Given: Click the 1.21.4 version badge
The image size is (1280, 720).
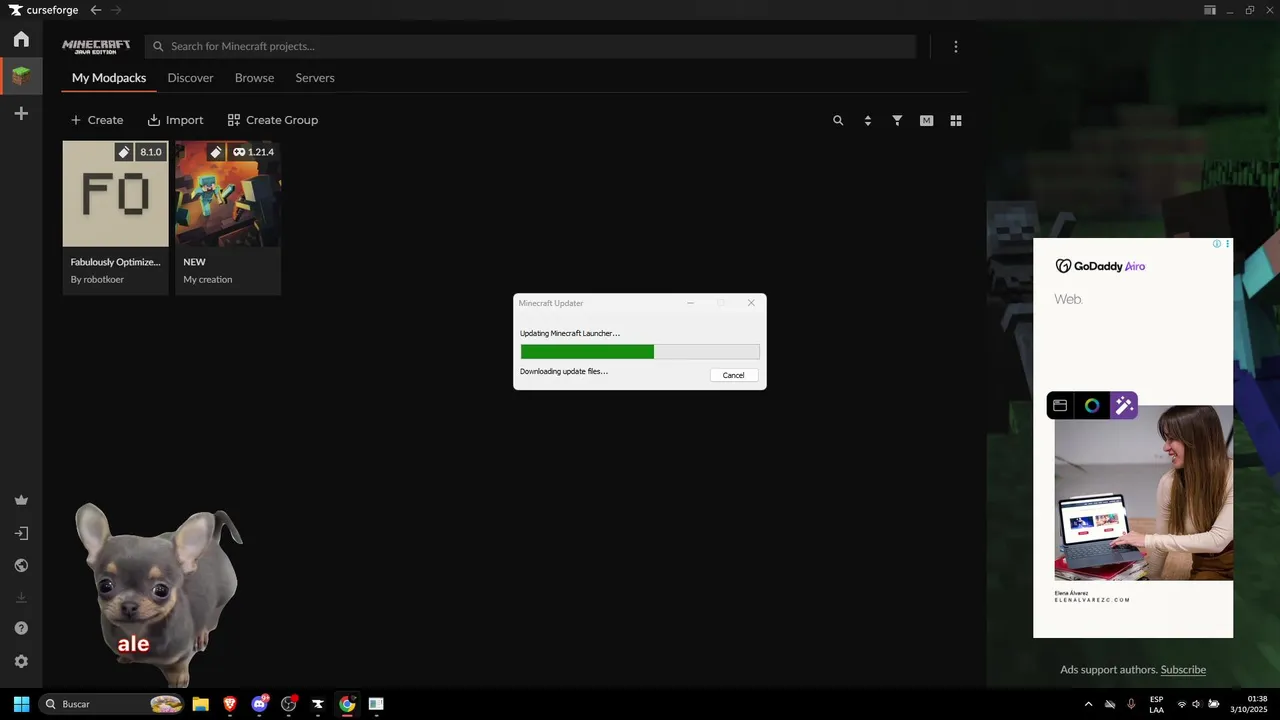Looking at the screenshot, I should pos(254,152).
